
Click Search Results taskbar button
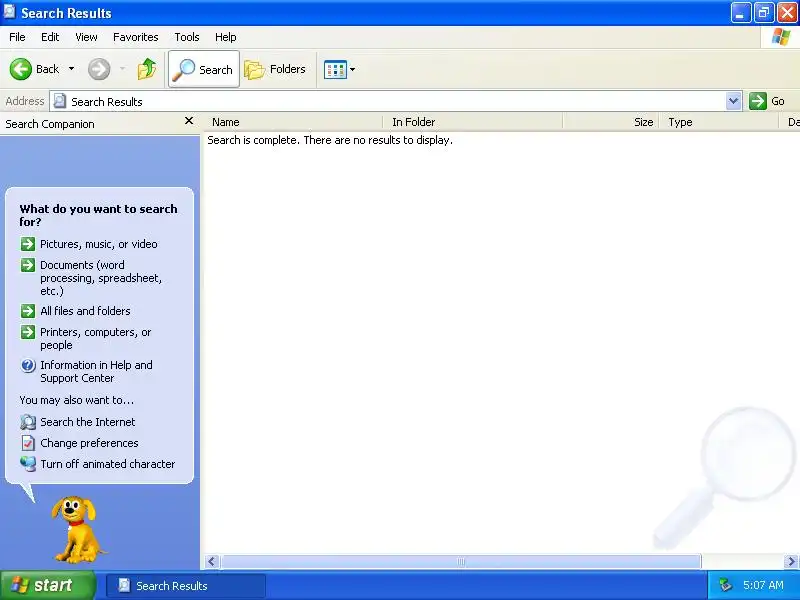pyautogui.click(x=186, y=586)
